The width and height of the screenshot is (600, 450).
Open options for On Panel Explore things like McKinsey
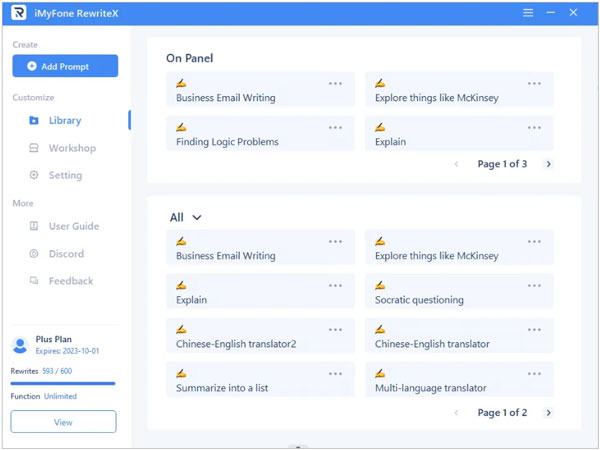tap(534, 83)
